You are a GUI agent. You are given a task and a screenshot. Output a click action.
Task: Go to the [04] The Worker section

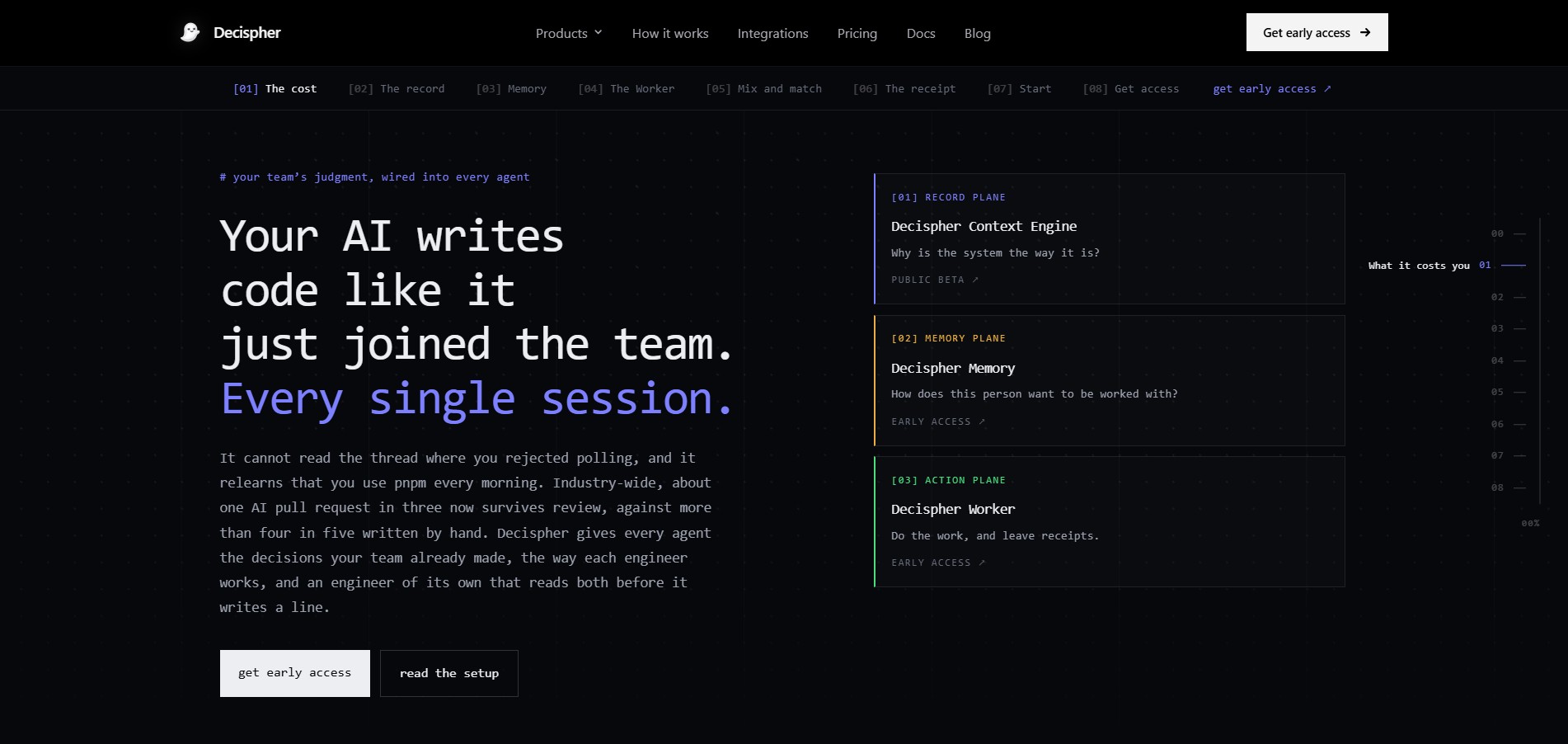pyautogui.click(x=626, y=88)
